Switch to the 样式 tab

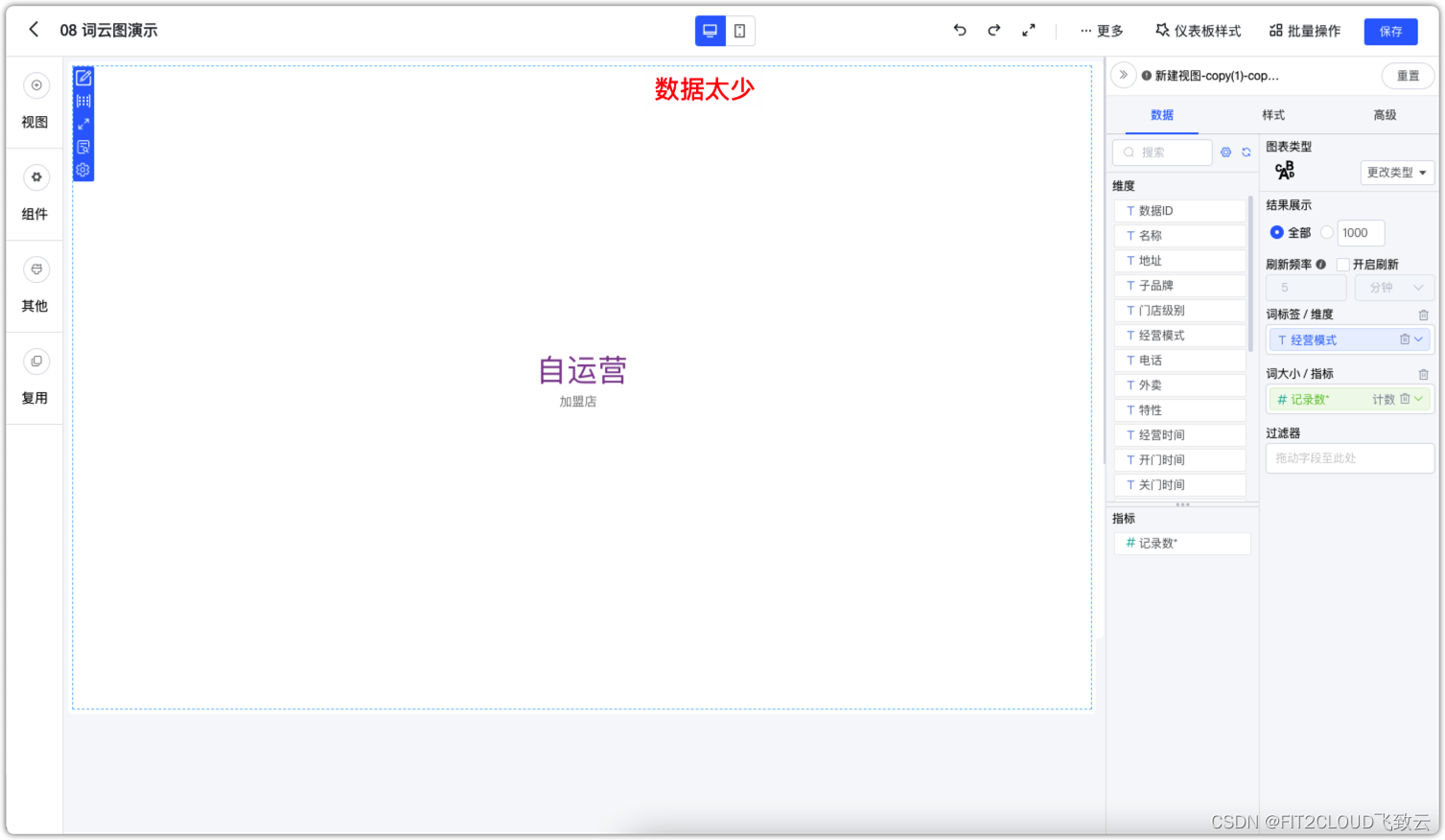(x=1273, y=115)
